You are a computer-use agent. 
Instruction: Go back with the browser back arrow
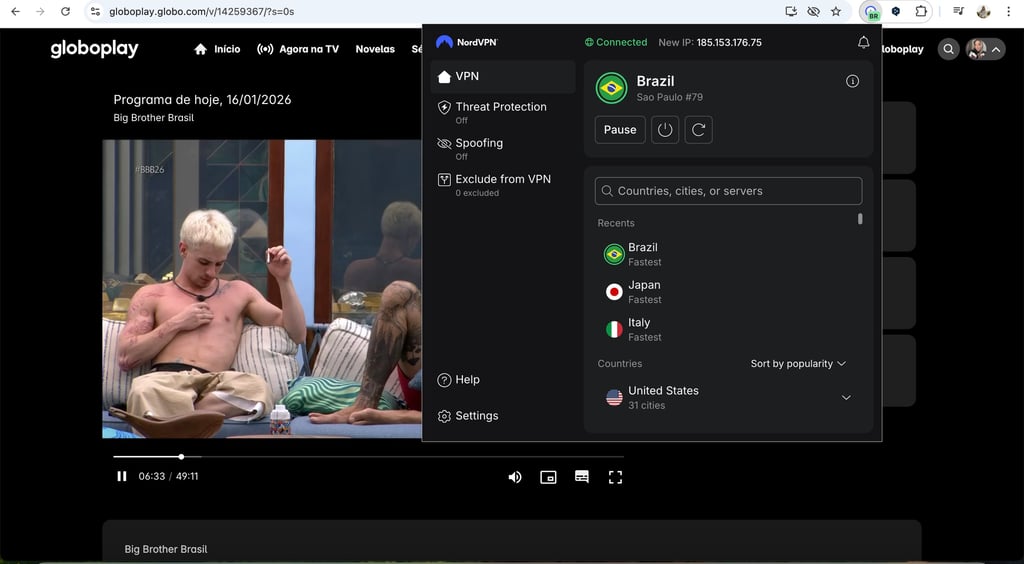coord(16,11)
